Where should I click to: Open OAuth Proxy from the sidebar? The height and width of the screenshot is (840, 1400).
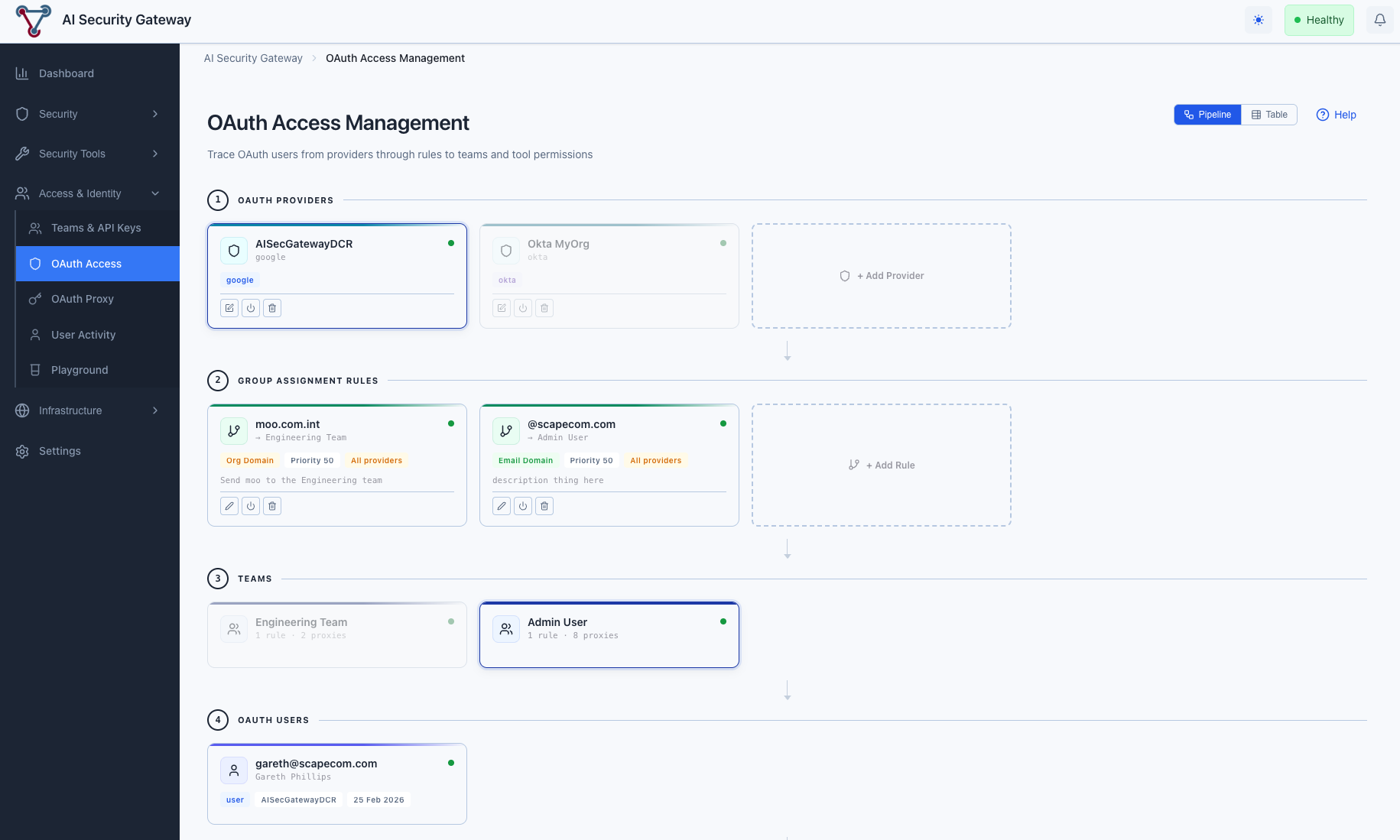[x=82, y=299]
